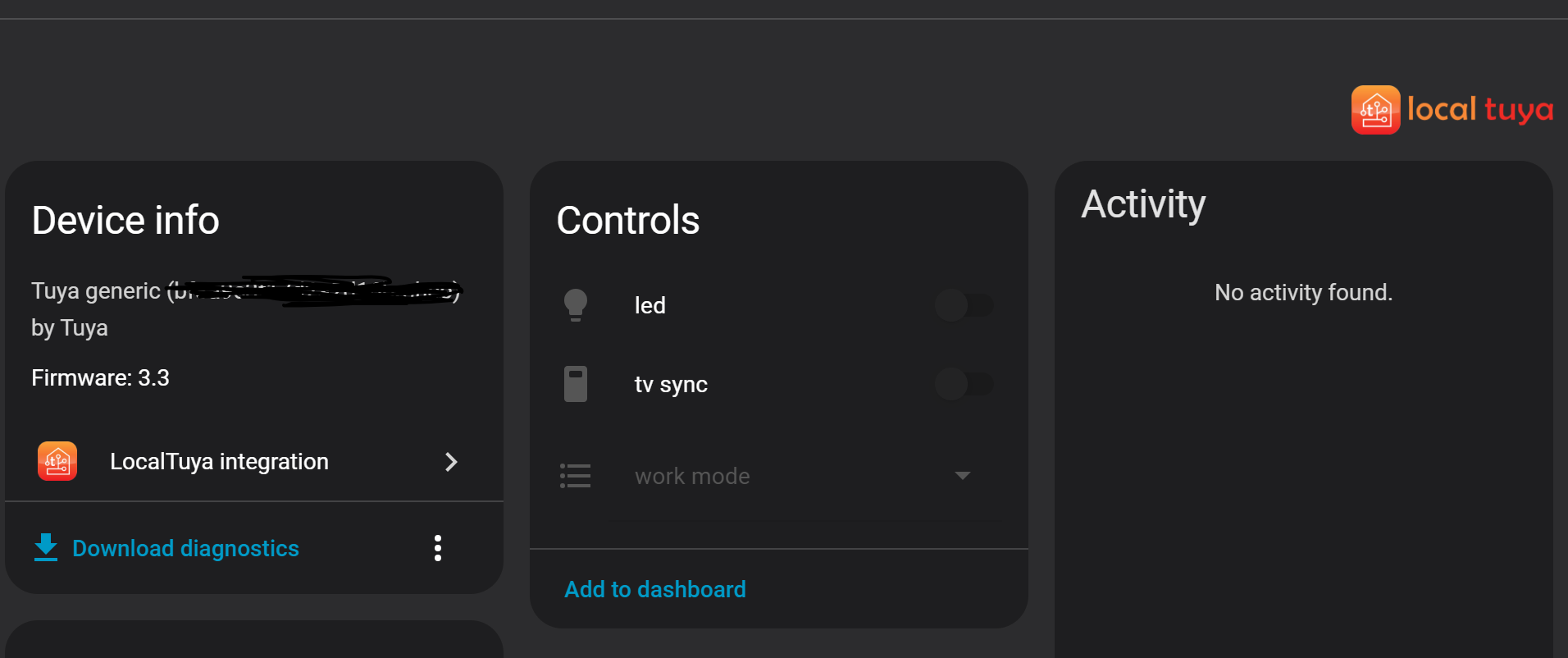Click the led light bulb icon

tap(576, 305)
